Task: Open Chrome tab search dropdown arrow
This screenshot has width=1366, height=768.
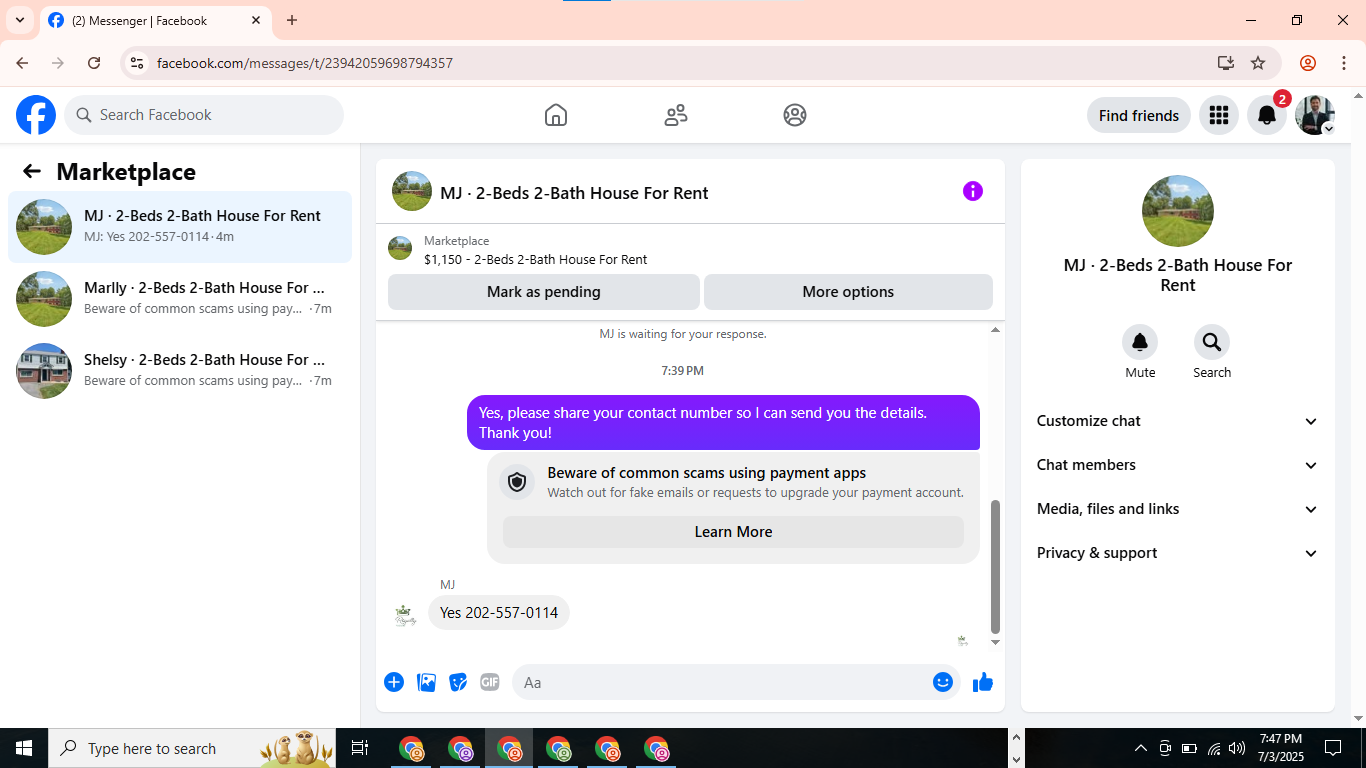Action: tap(19, 20)
